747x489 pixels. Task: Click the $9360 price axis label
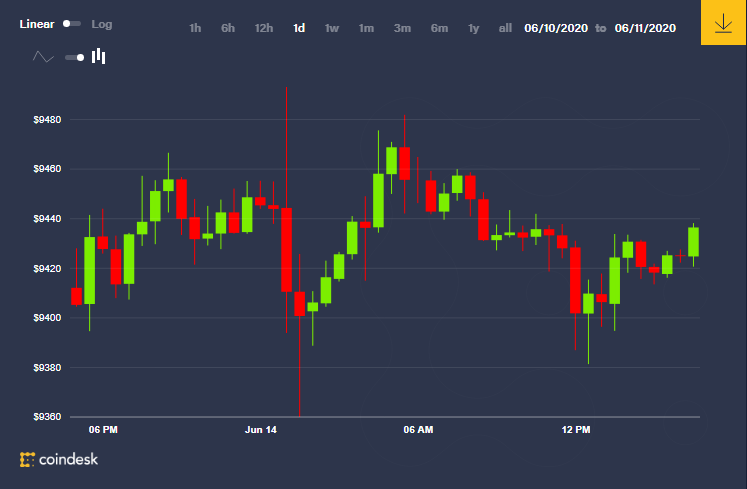[47, 417]
